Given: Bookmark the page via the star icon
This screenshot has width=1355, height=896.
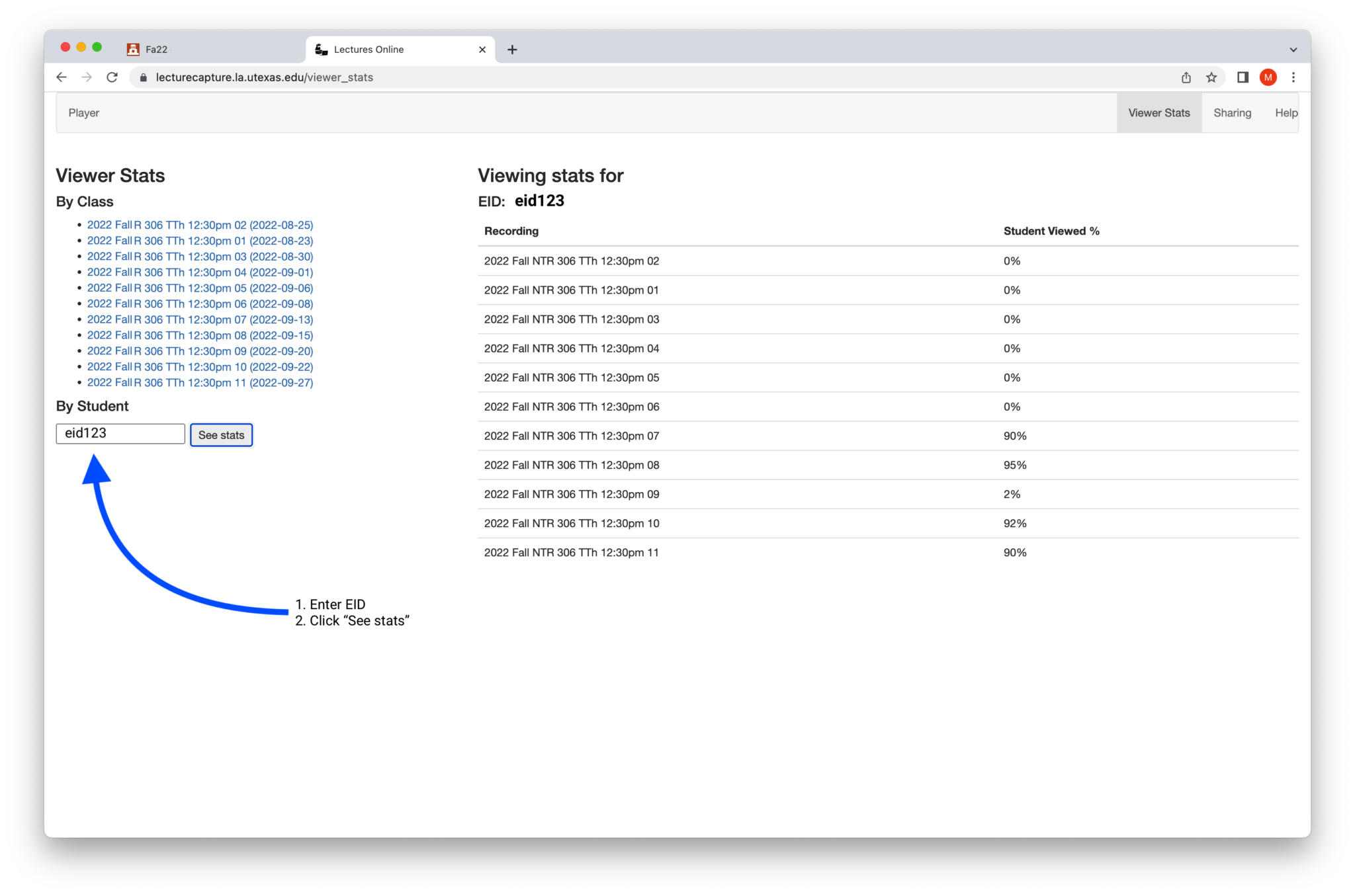Looking at the screenshot, I should (x=1211, y=77).
